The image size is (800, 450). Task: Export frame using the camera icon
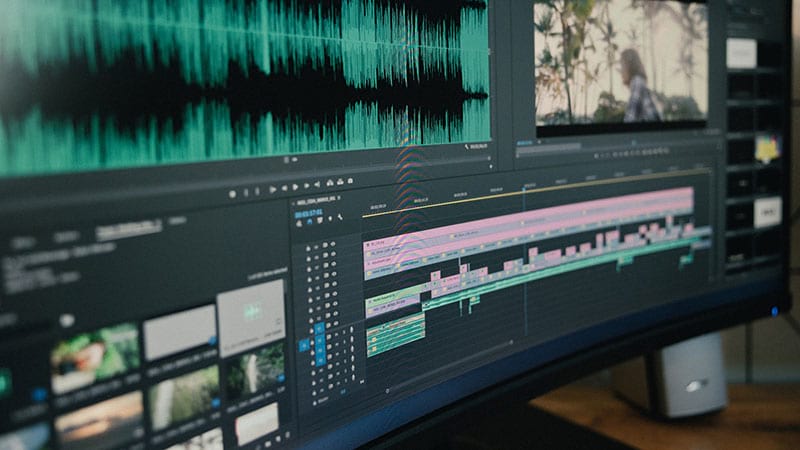click(350, 181)
